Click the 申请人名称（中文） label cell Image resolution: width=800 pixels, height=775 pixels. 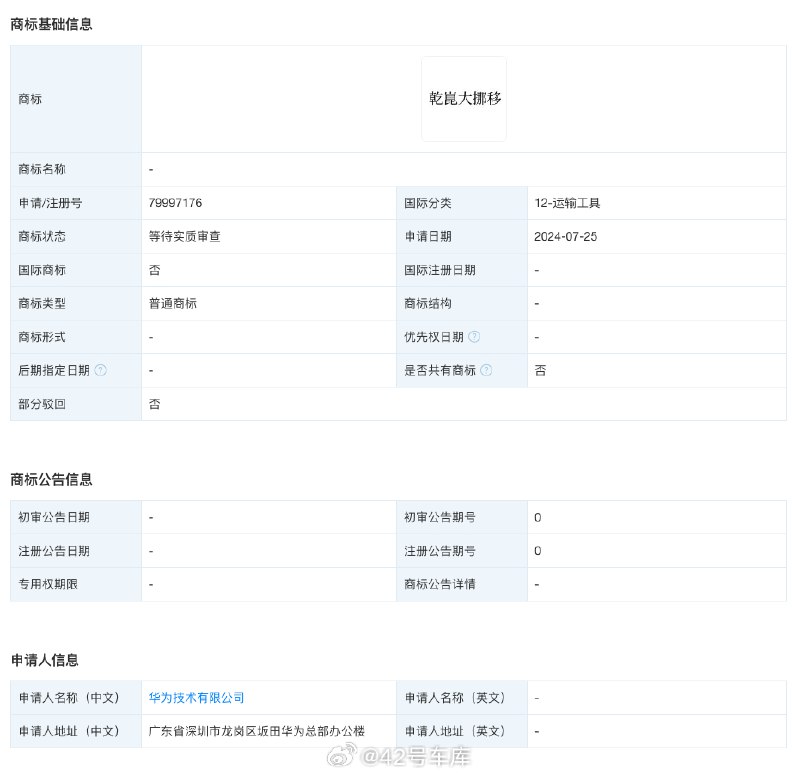[76, 697]
